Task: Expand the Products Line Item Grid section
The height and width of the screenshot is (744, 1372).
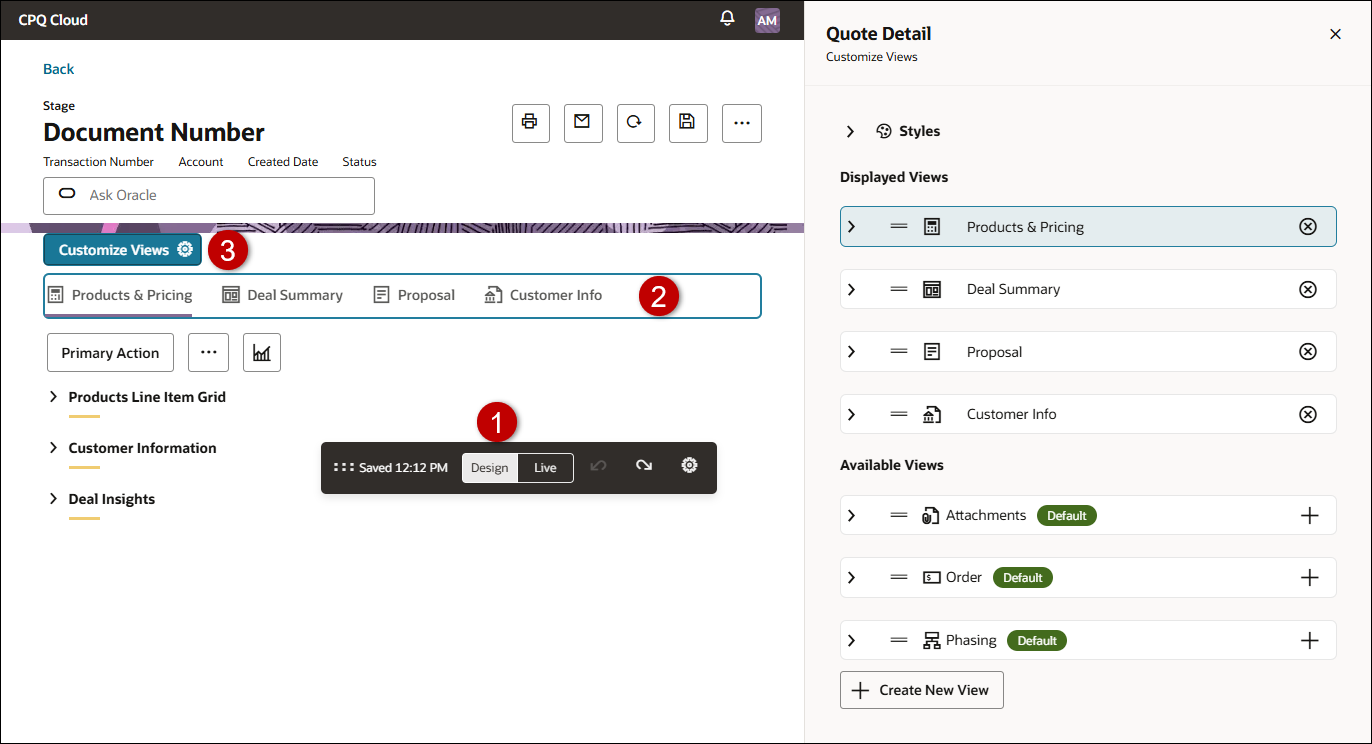Action: [x=53, y=396]
